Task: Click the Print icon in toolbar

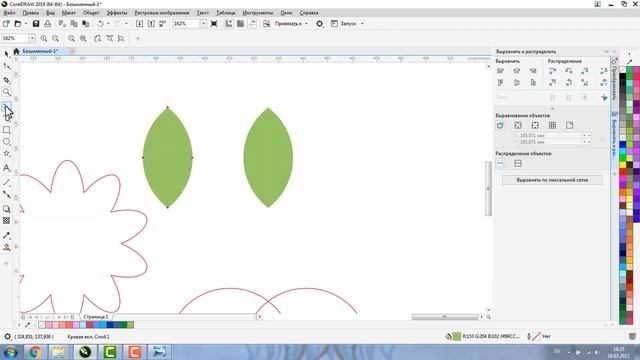Action: [48, 24]
